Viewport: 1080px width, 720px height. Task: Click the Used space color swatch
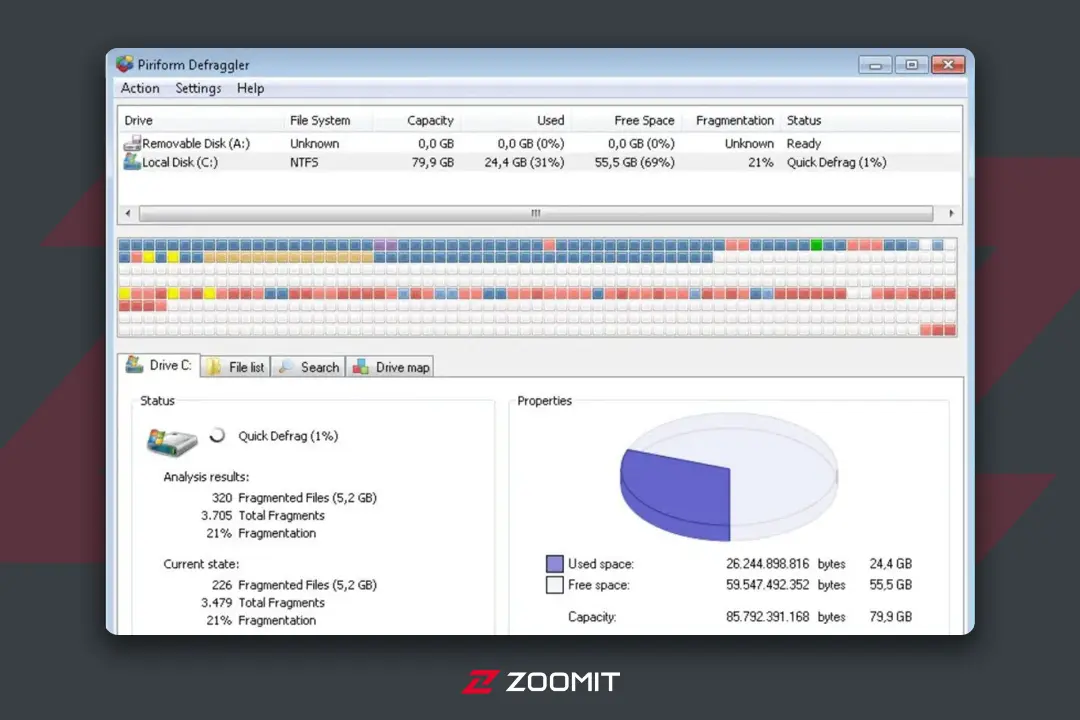554,564
